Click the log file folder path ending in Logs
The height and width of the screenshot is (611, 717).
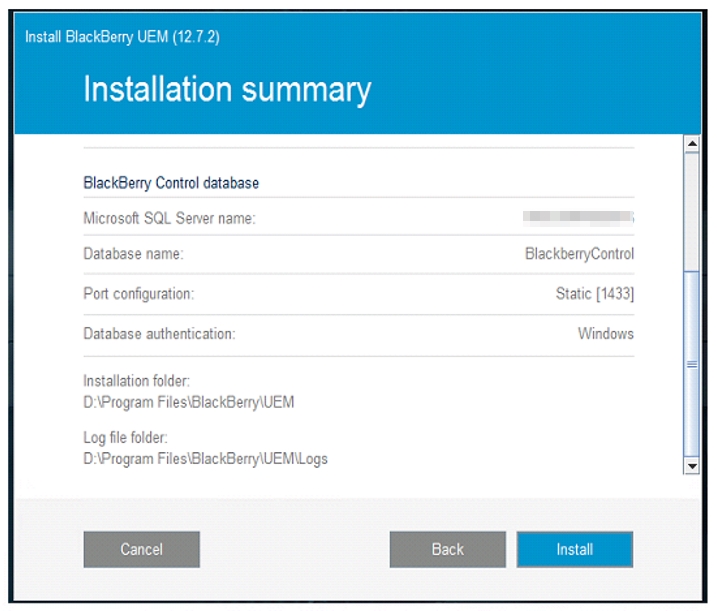(x=205, y=459)
